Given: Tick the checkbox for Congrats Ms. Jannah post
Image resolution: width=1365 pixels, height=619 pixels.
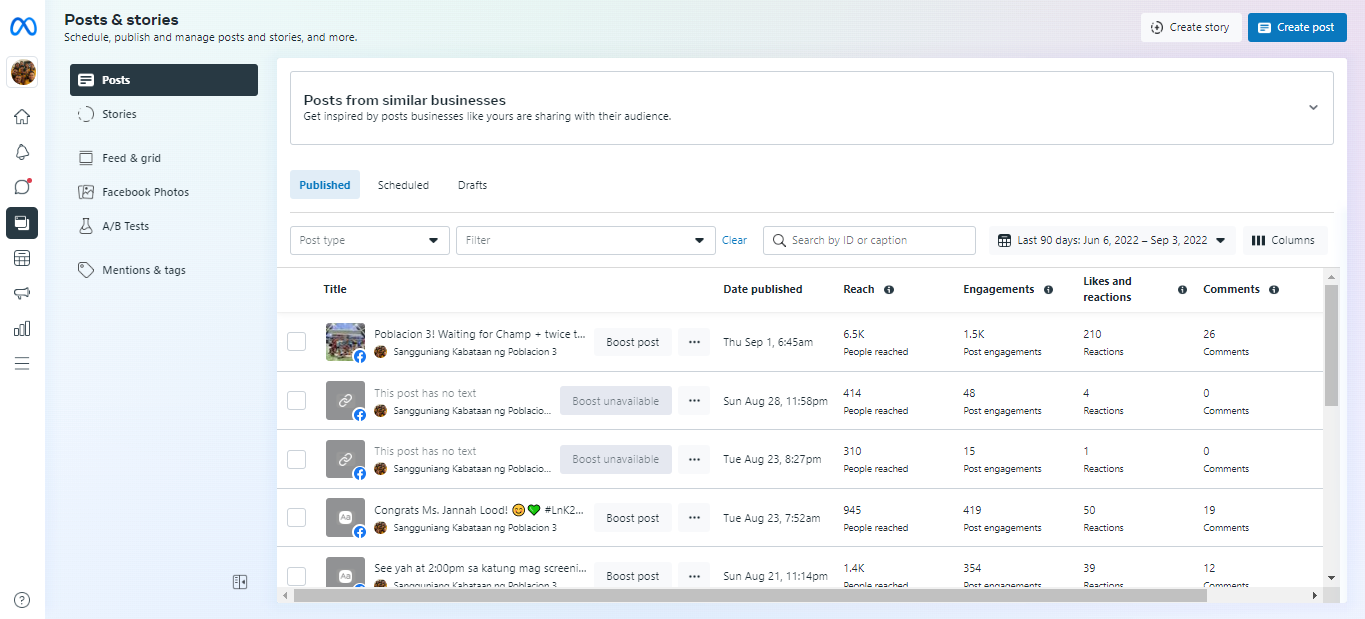Looking at the screenshot, I should point(297,518).
